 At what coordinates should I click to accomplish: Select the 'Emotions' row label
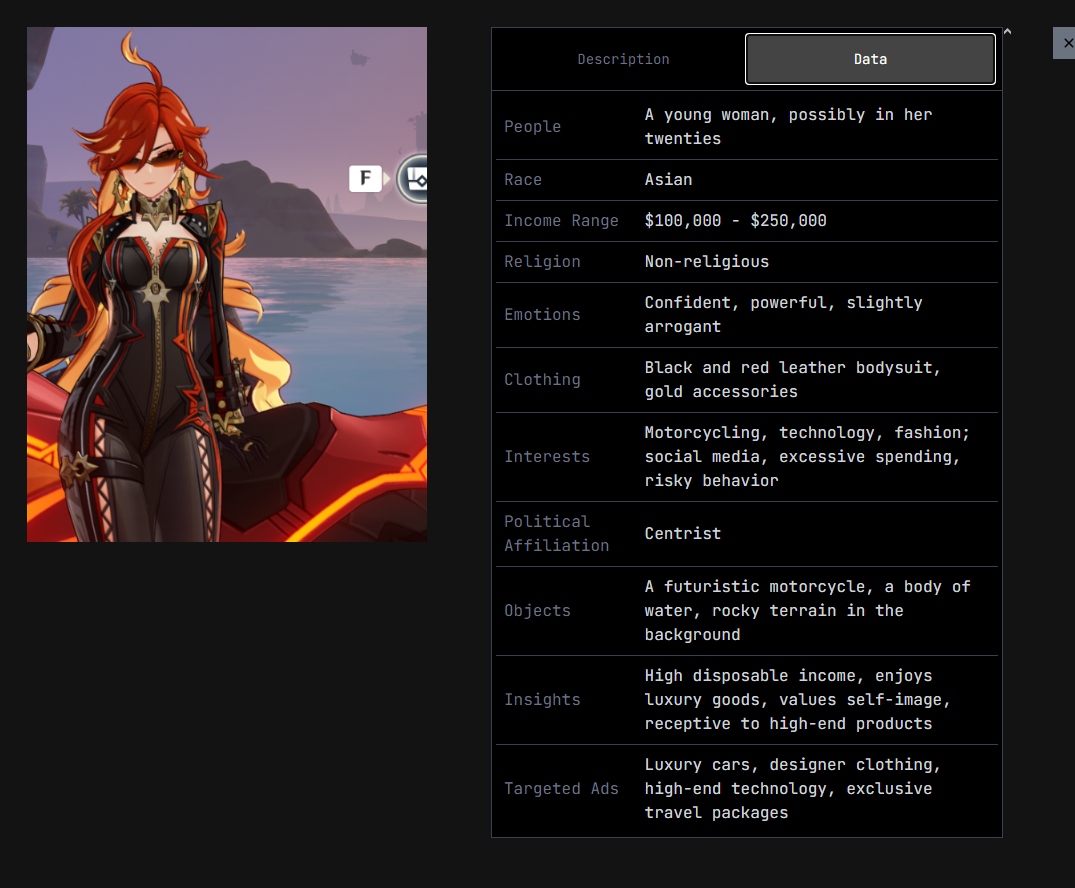tap(542, 315)
